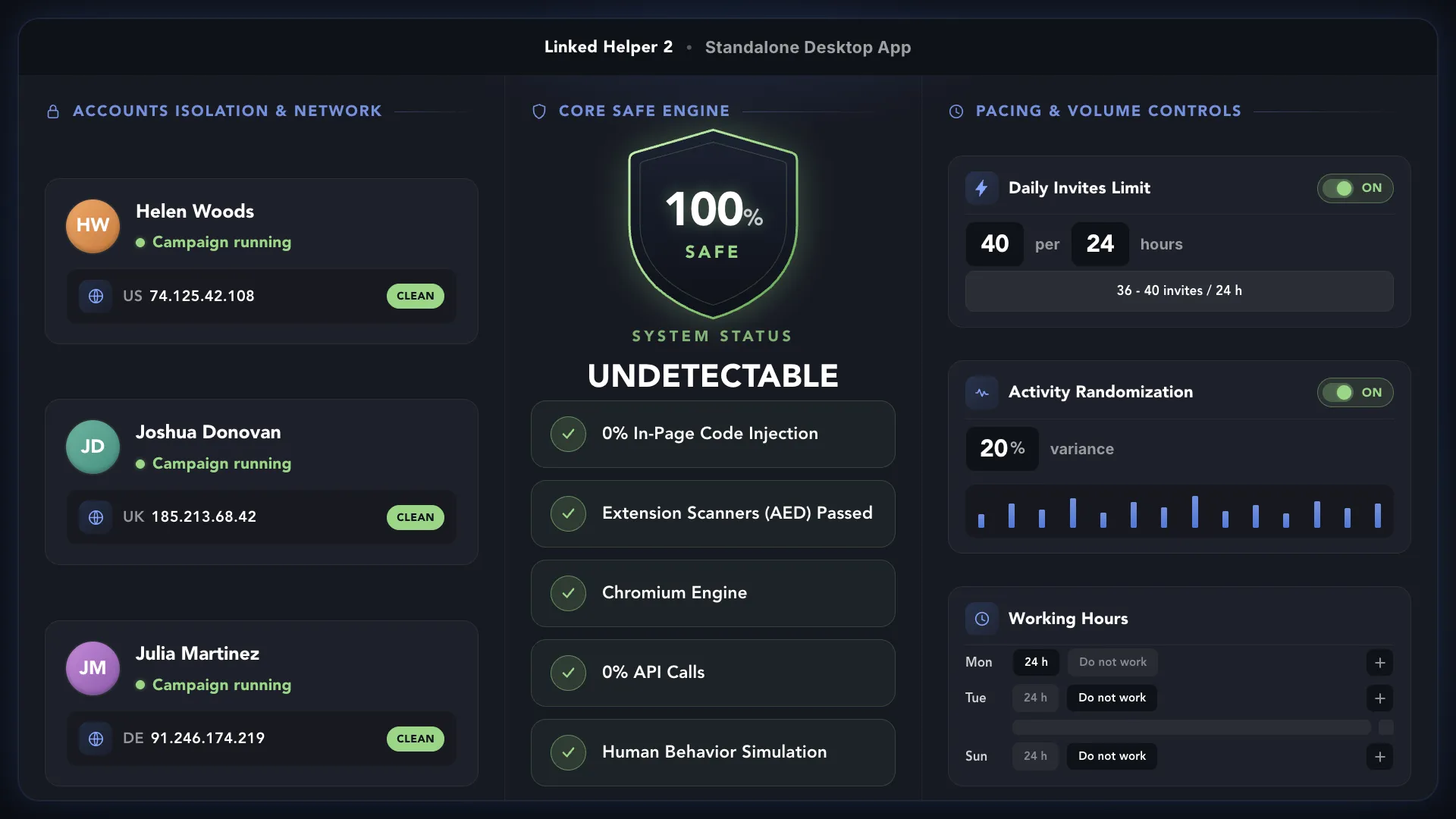This screenshot has height=819, width=1456.
Task: Click the CLEAN badge for Julia Martinez
Action: [416, 739]
